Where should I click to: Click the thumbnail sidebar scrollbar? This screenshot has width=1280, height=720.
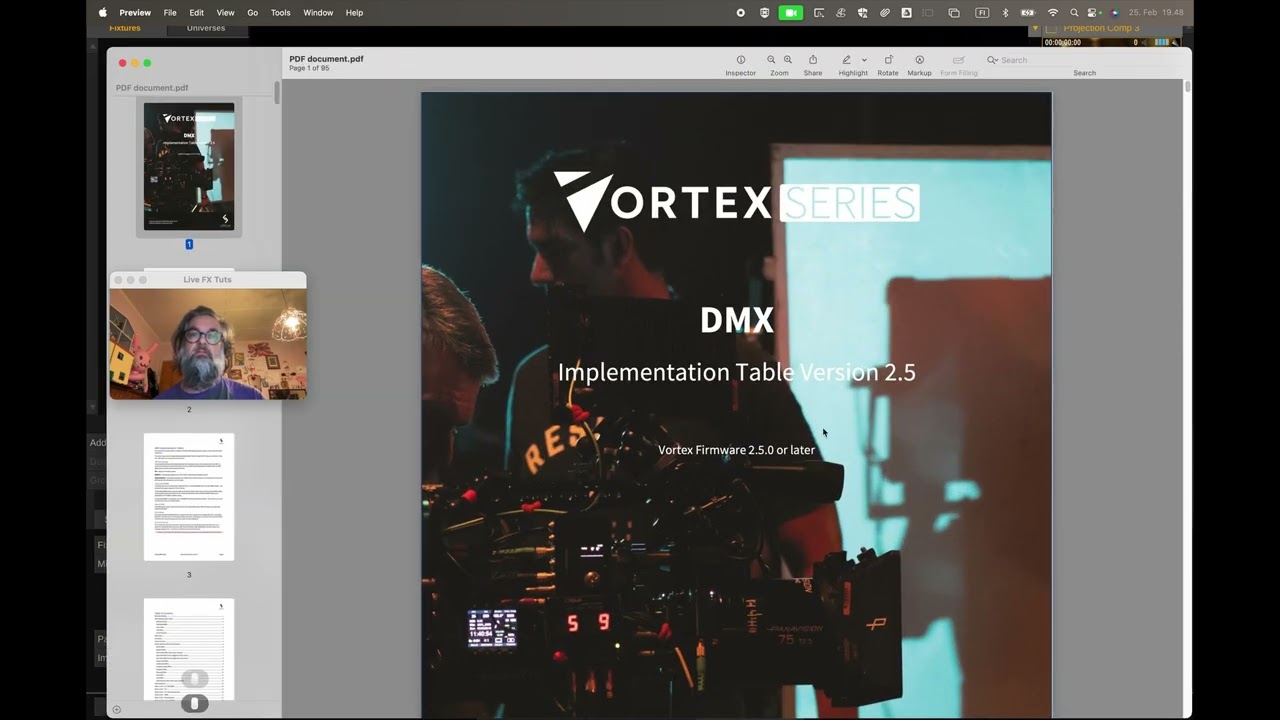tap(277, 92)
